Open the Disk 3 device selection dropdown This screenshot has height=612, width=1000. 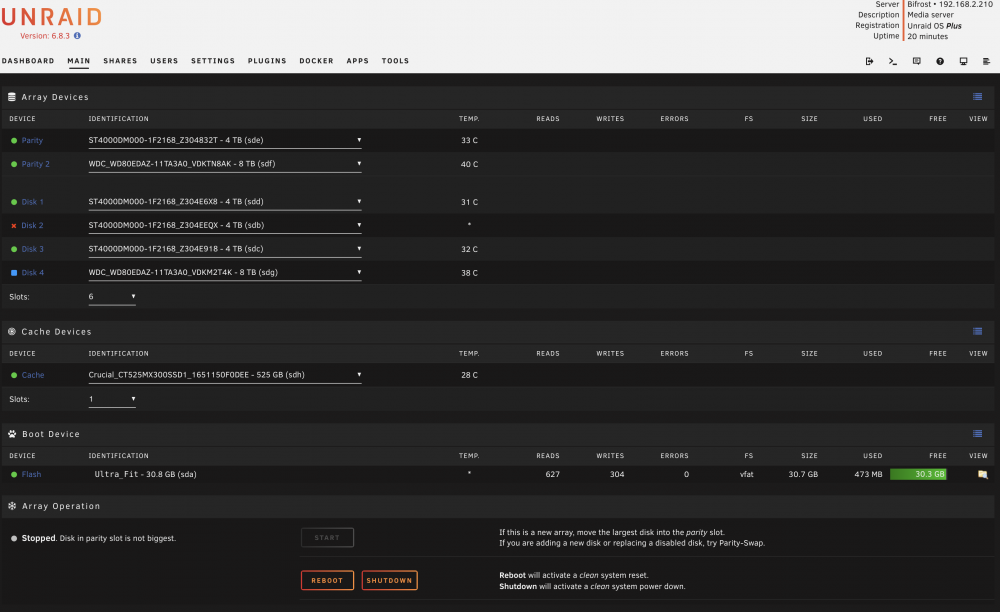click(x=224, y=249)
